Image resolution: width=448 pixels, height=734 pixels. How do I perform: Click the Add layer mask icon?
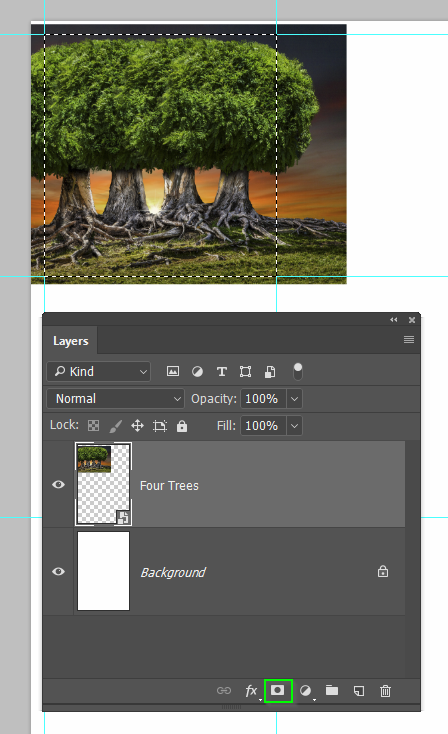[x=278, y=690]
